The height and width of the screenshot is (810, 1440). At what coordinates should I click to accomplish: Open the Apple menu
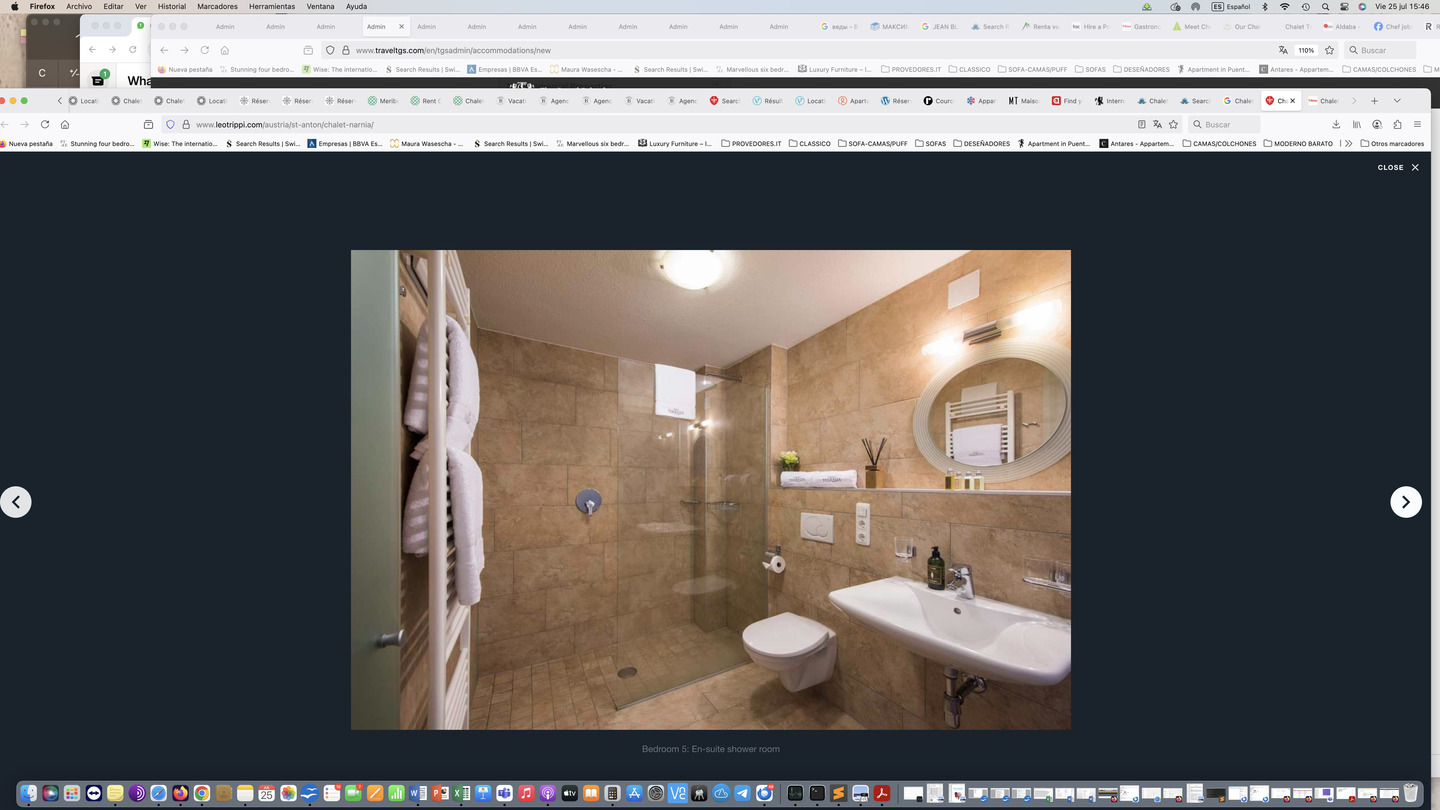pos(14,6)
